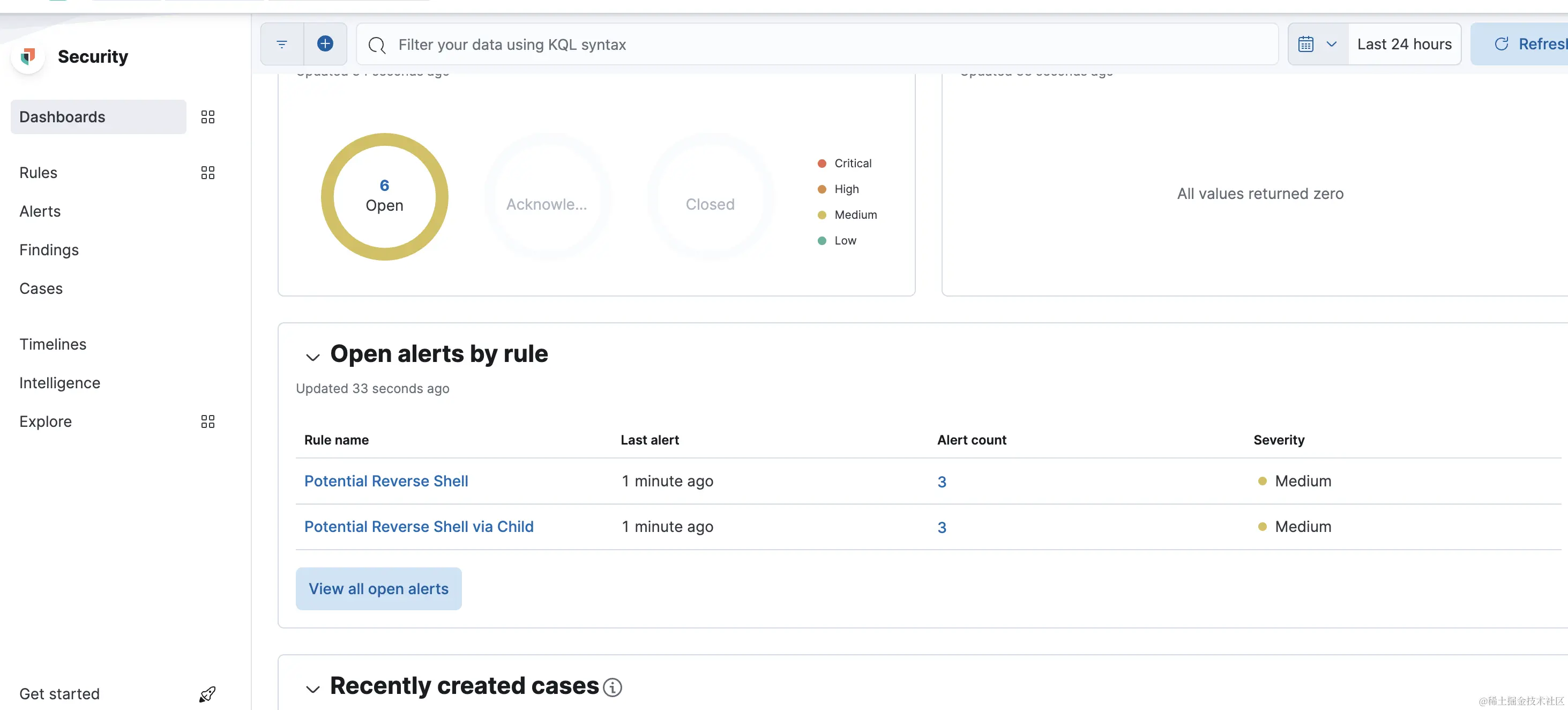
Task: Toggle the Critical severity legend item
Action: 852,163
